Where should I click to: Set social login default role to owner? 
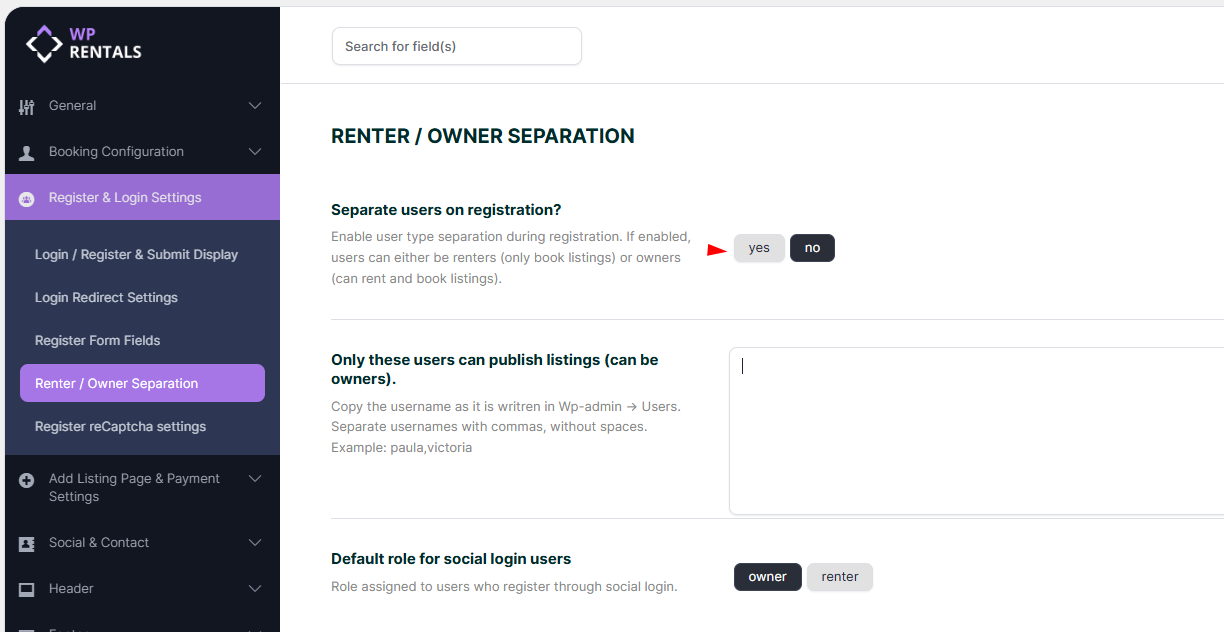point(767,577)
